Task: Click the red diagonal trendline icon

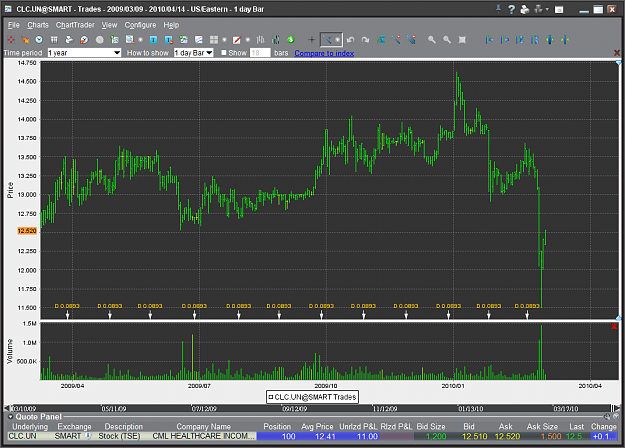Action: click(x=237, y=39)
